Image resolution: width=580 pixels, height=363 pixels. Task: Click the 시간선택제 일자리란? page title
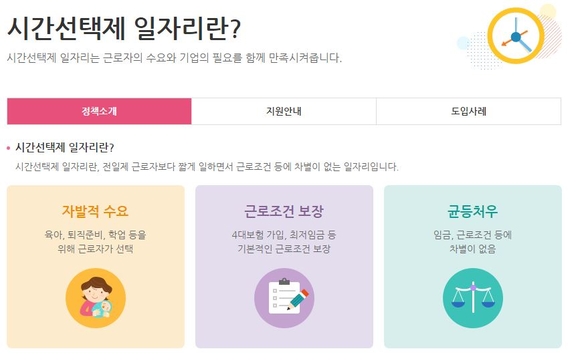124,28
